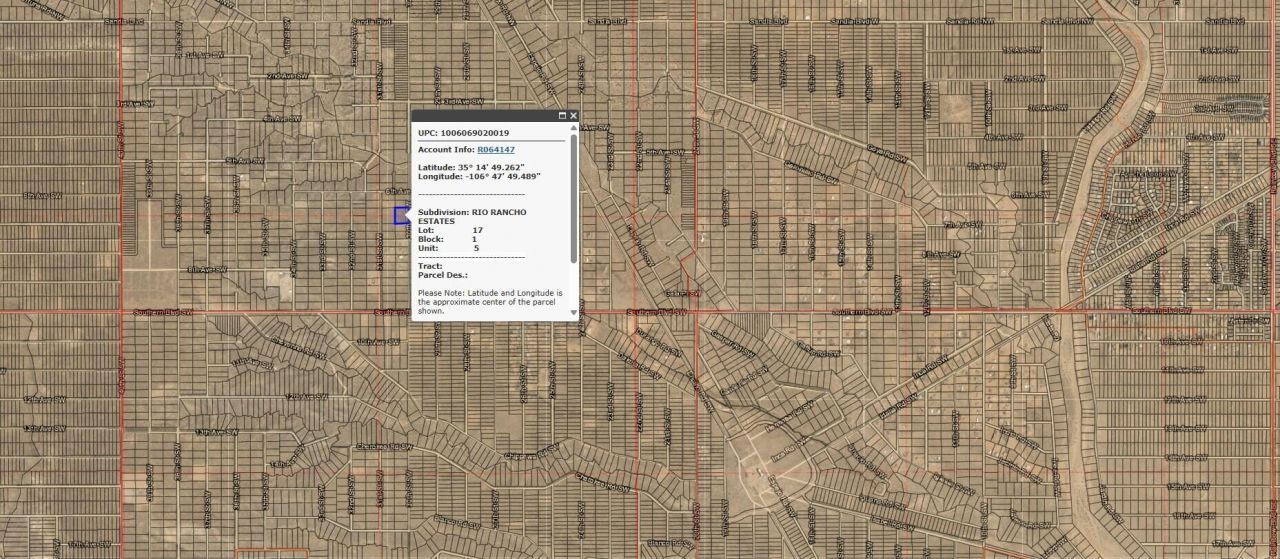This screenshot has height=559, width=1280.
Task: Click the popup's dark title bar
Action: [x=485, y=116]
